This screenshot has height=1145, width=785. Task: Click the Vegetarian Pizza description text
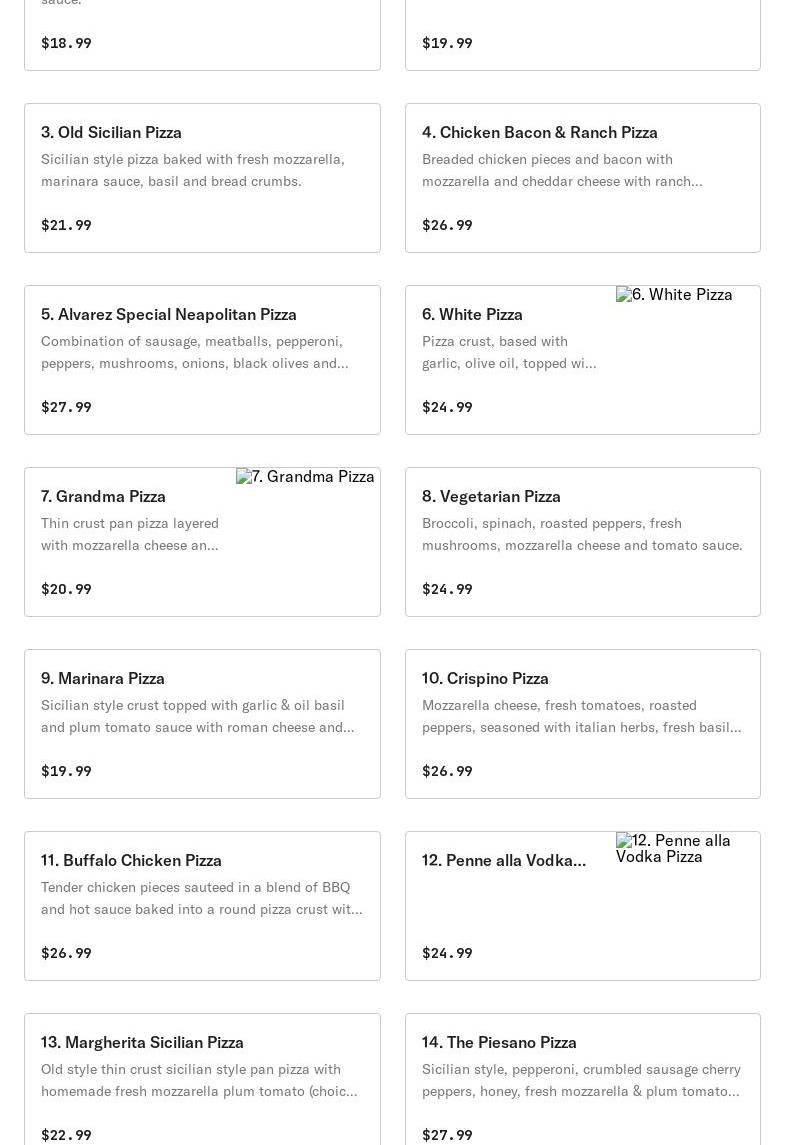click(x=581, y=534)
